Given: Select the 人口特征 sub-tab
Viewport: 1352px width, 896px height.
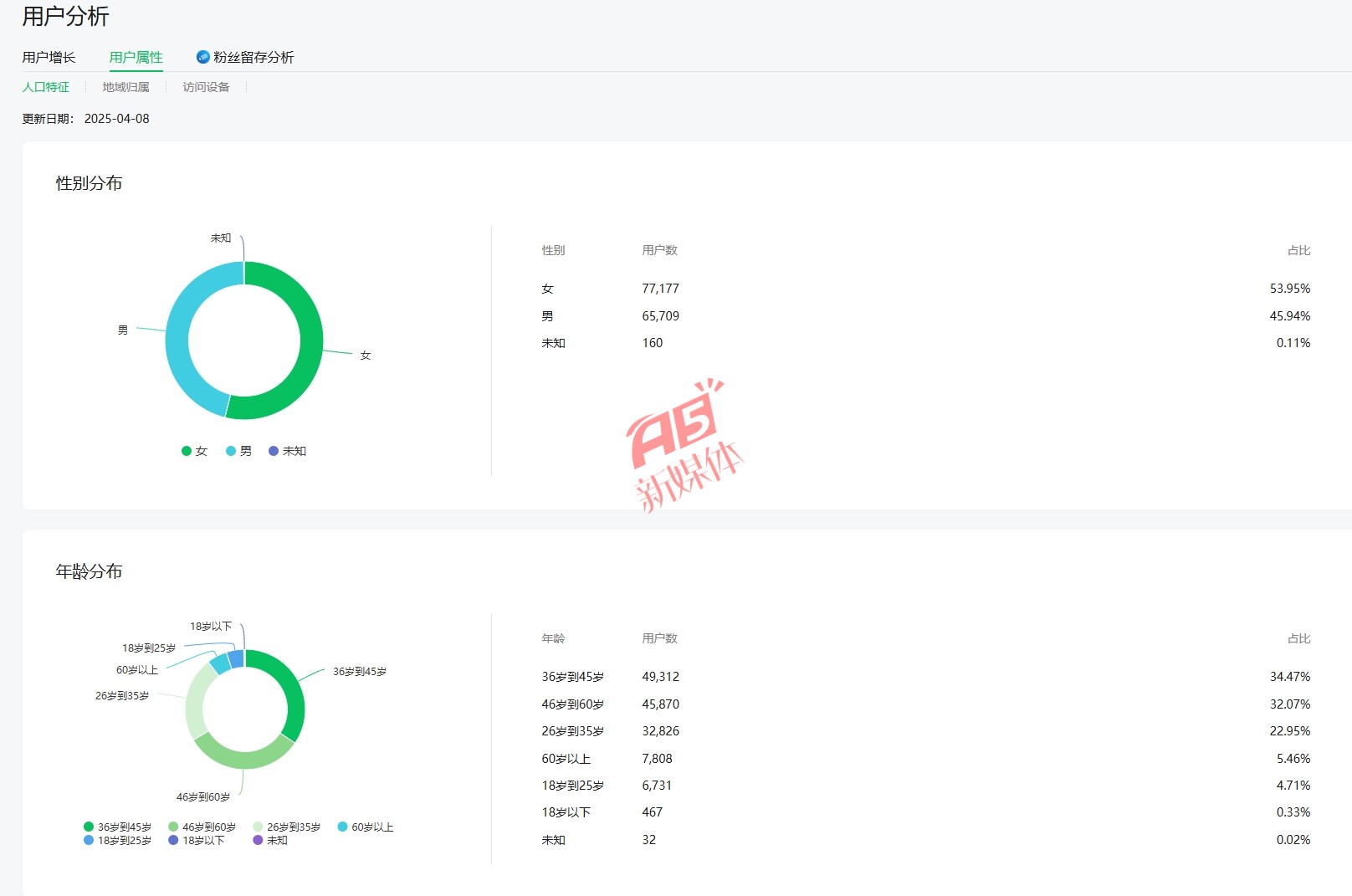Looking at the screenshot, I should pyautogui.click(x=46, y=87).
